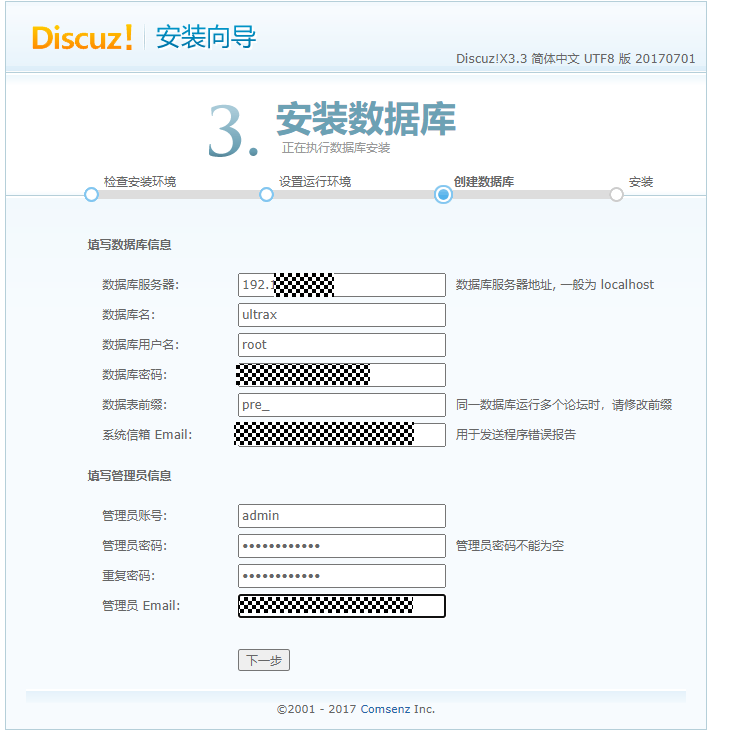Click the 设置运行环境 step circle
738x732 pixels.
tap(266, 194)
